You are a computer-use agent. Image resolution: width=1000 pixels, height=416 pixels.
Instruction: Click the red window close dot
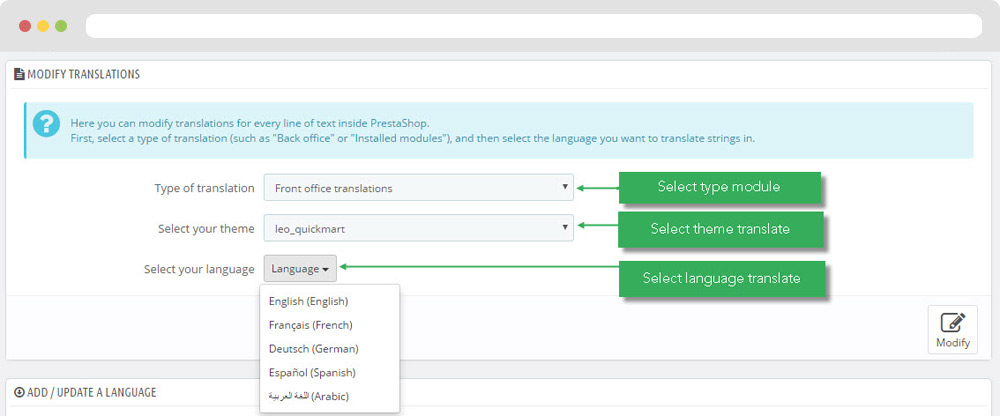[x=25, y=26]
